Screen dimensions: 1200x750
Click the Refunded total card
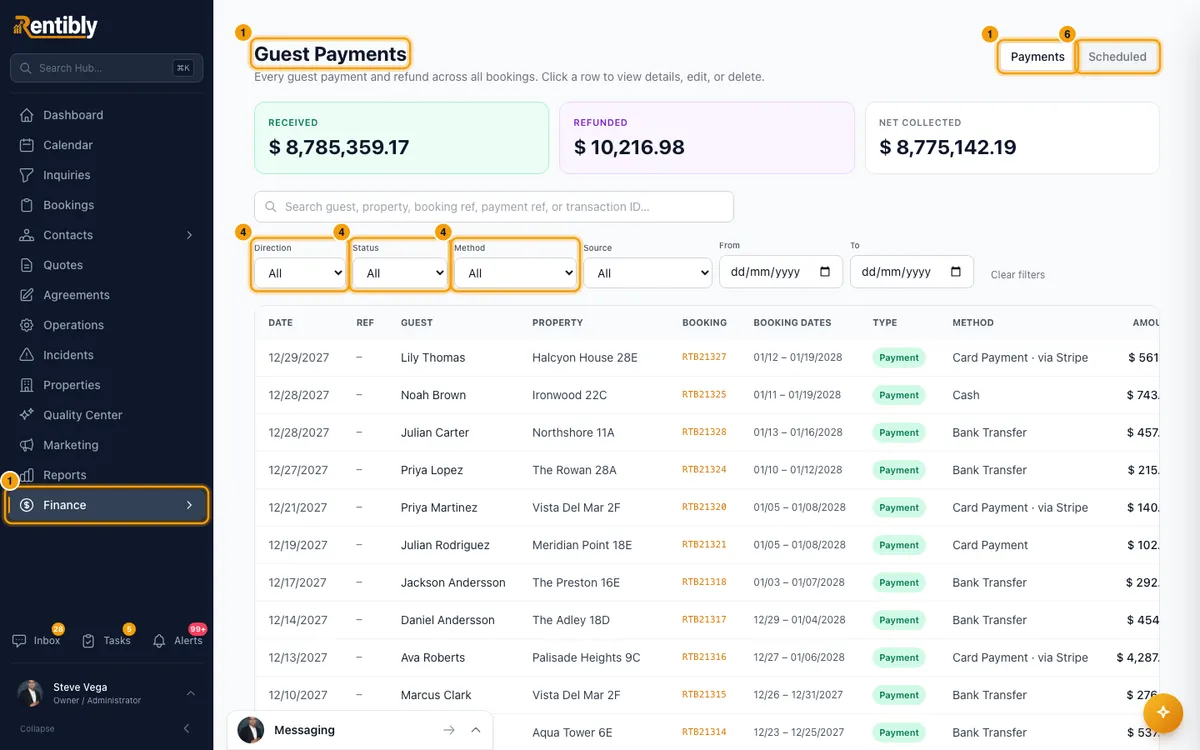tap(707, 138)
